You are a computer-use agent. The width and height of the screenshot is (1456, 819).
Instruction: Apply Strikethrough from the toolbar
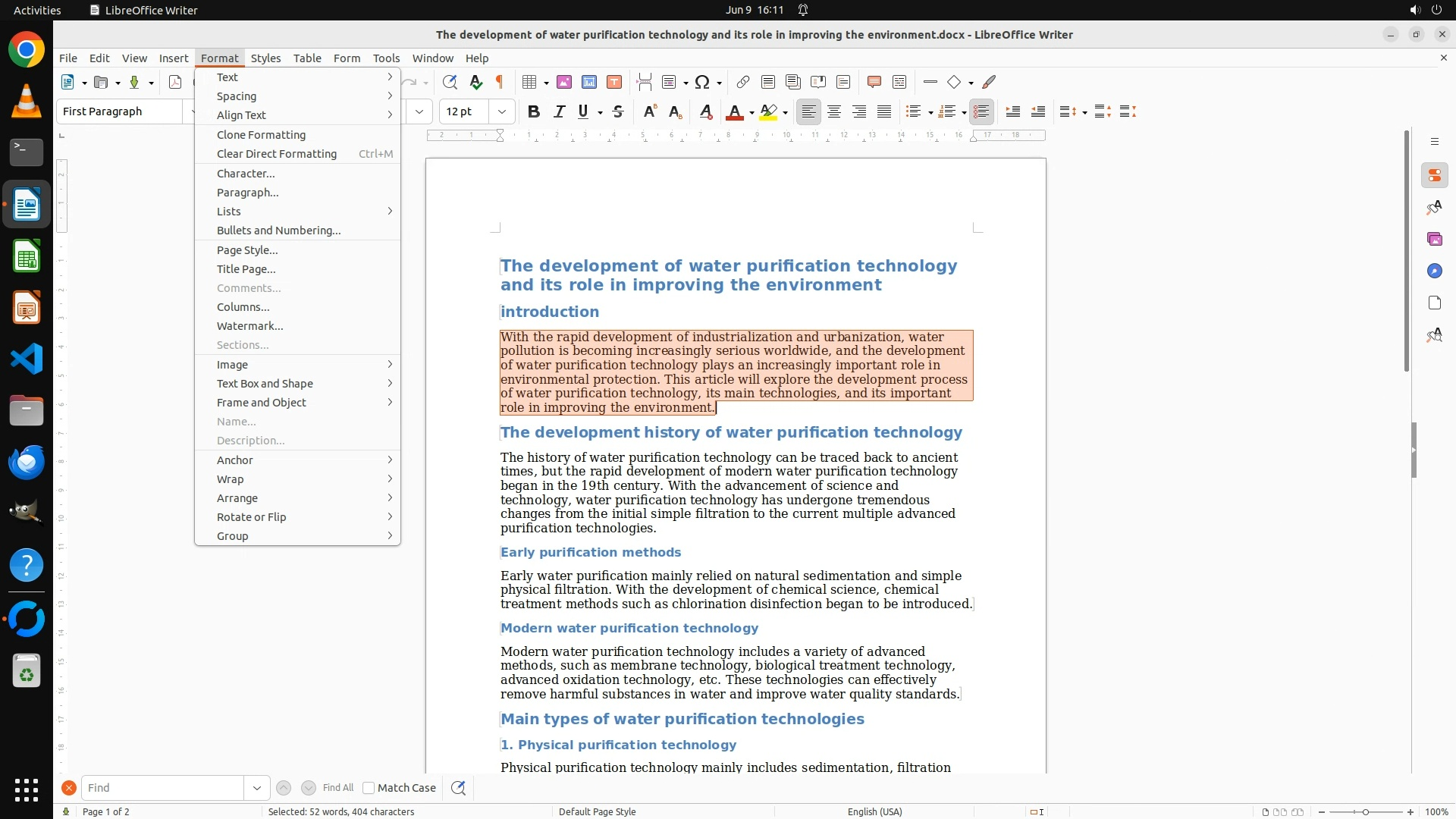(x=618, y=111)
